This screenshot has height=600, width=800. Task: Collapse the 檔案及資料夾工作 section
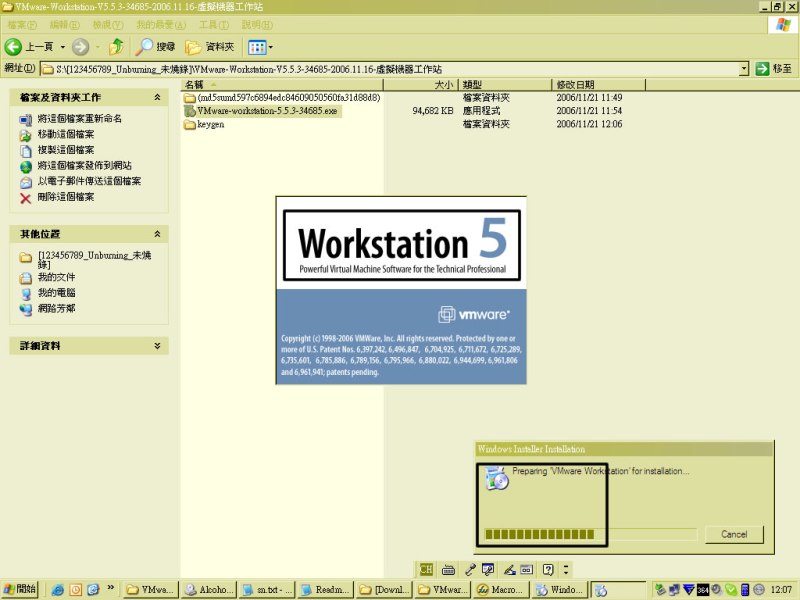[x=157, y=97]
